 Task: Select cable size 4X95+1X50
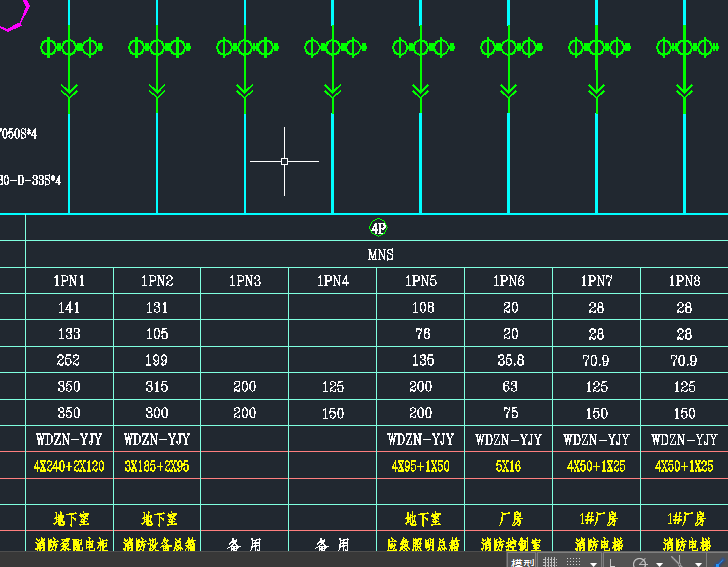click(x=421, y=466)
